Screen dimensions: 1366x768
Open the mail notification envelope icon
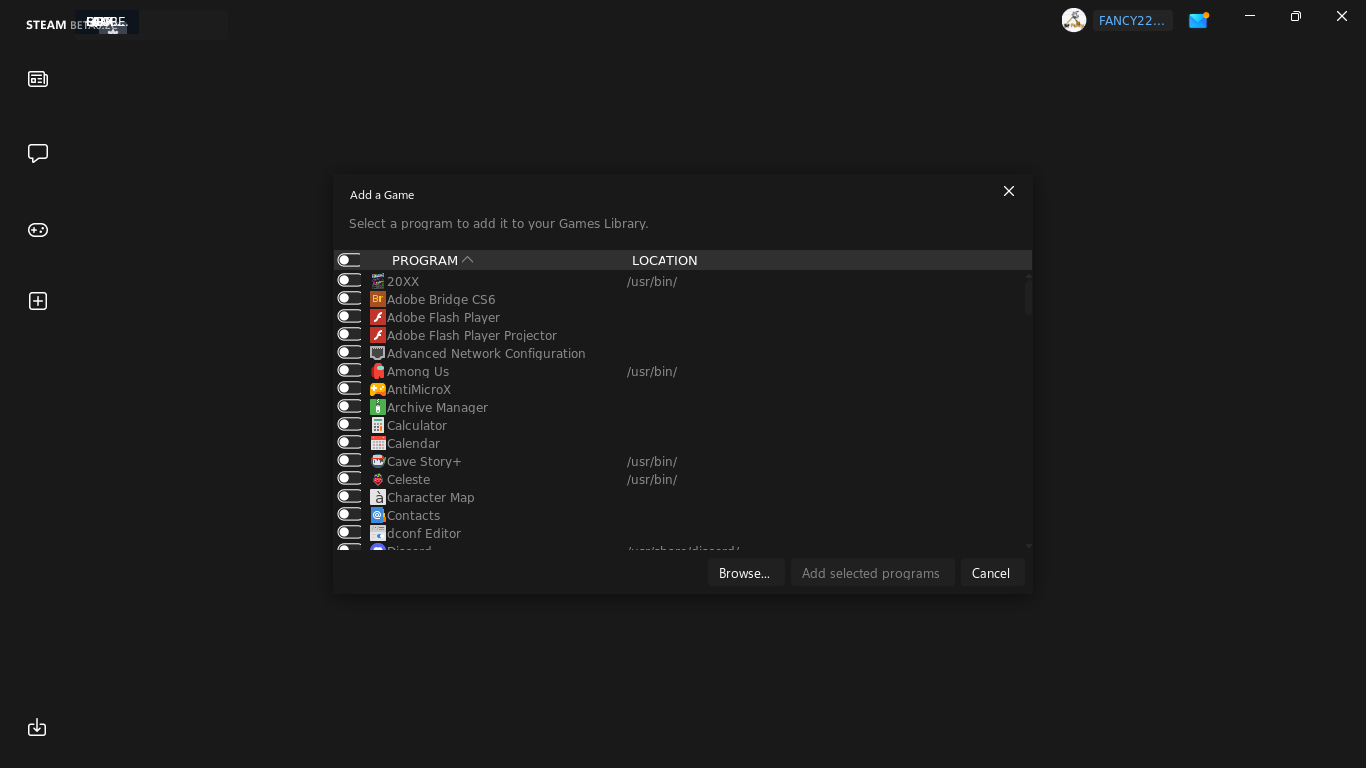1198,20
